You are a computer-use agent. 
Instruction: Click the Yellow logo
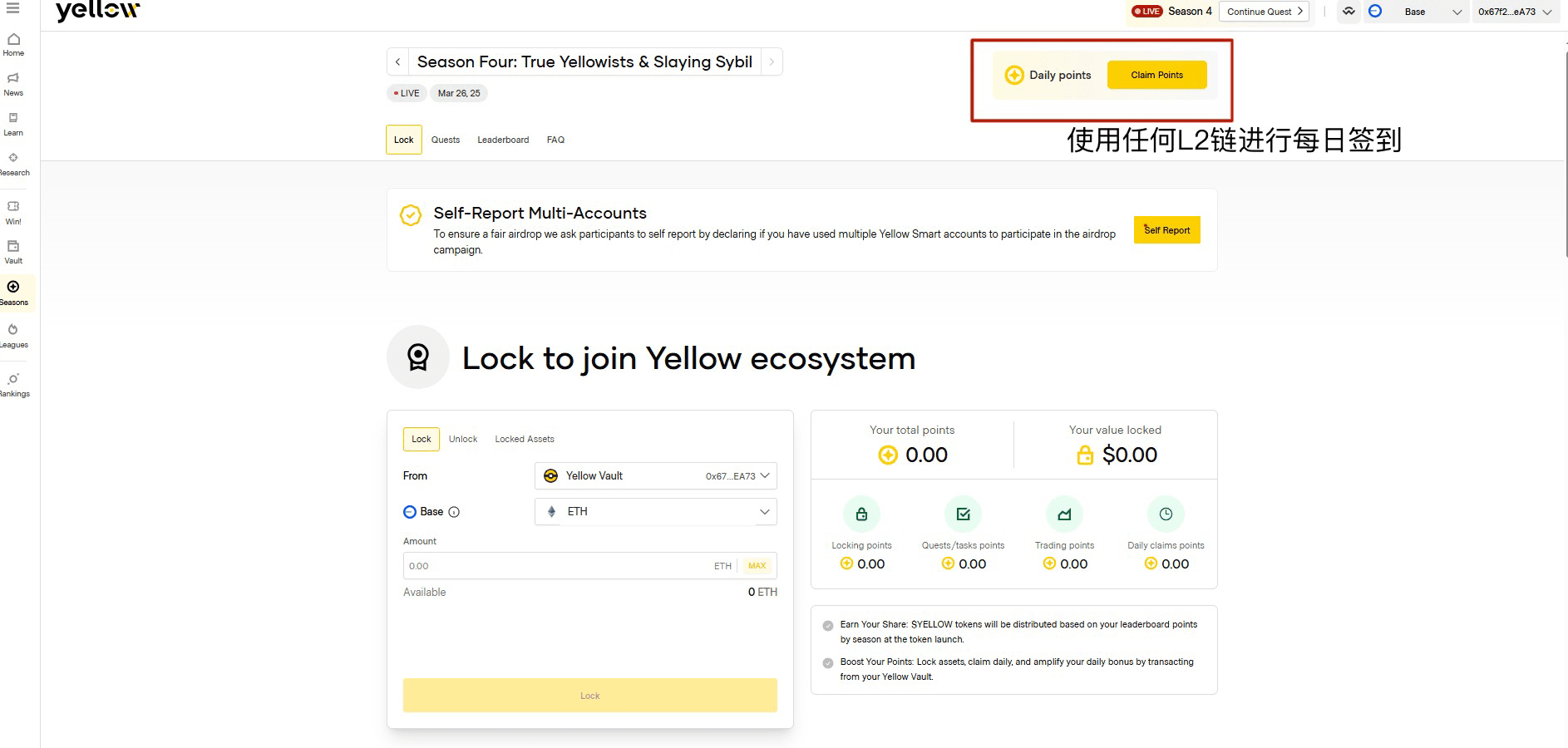(x=97, y=10)
